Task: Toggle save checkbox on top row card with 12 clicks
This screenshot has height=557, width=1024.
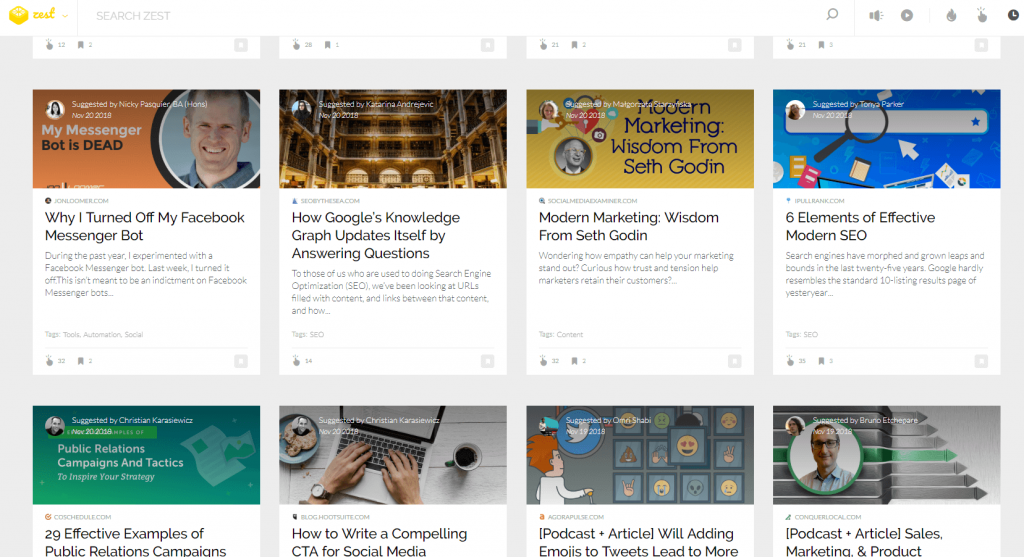Action: [x=241, y=45]
